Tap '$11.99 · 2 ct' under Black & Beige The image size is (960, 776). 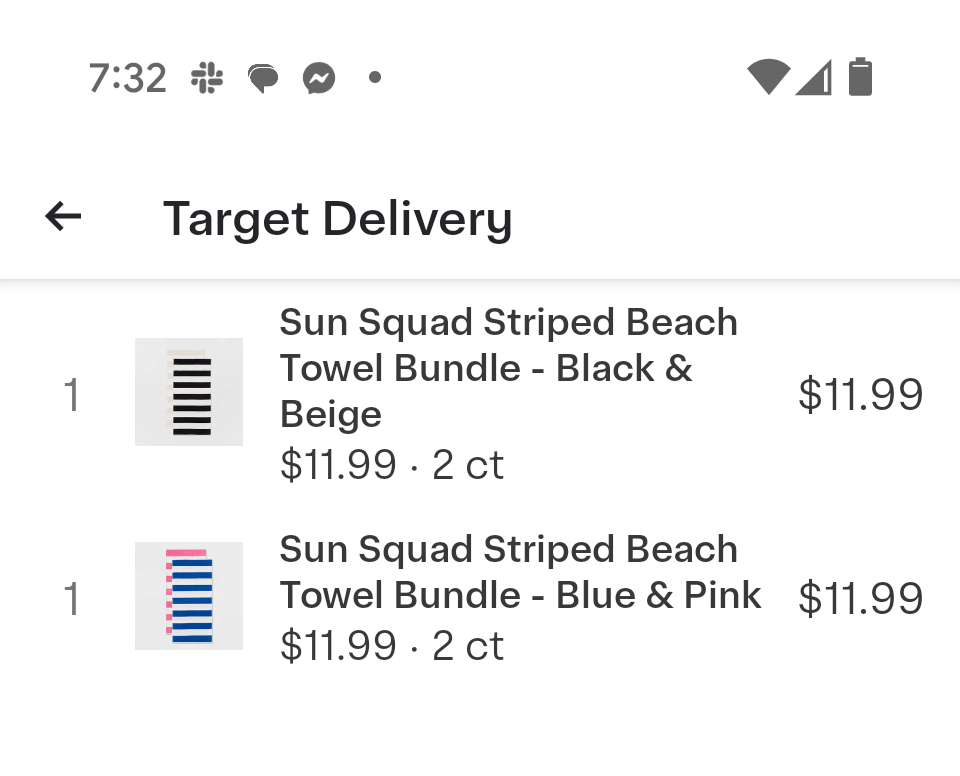click(392, 464)
